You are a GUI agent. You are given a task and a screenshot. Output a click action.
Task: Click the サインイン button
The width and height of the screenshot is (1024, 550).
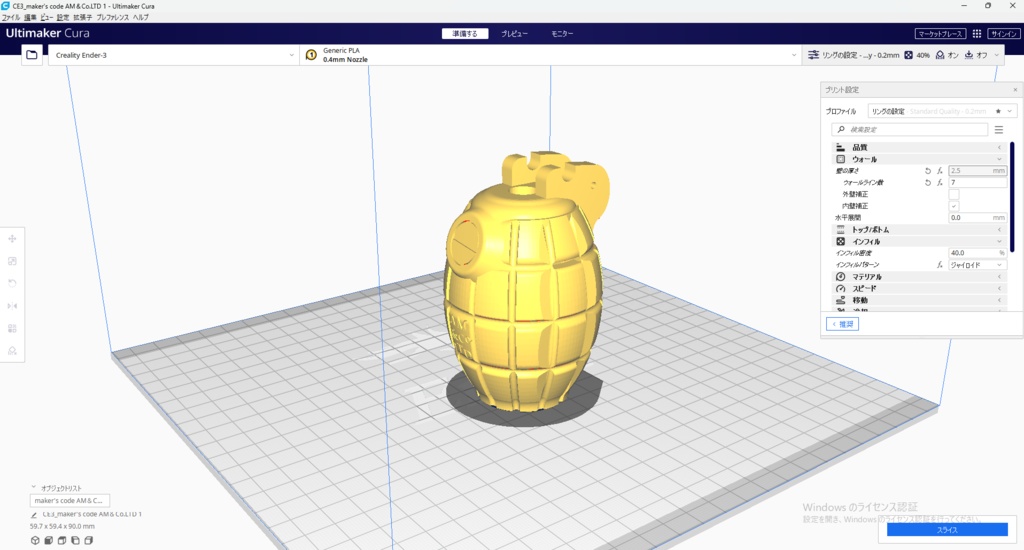1004,34
